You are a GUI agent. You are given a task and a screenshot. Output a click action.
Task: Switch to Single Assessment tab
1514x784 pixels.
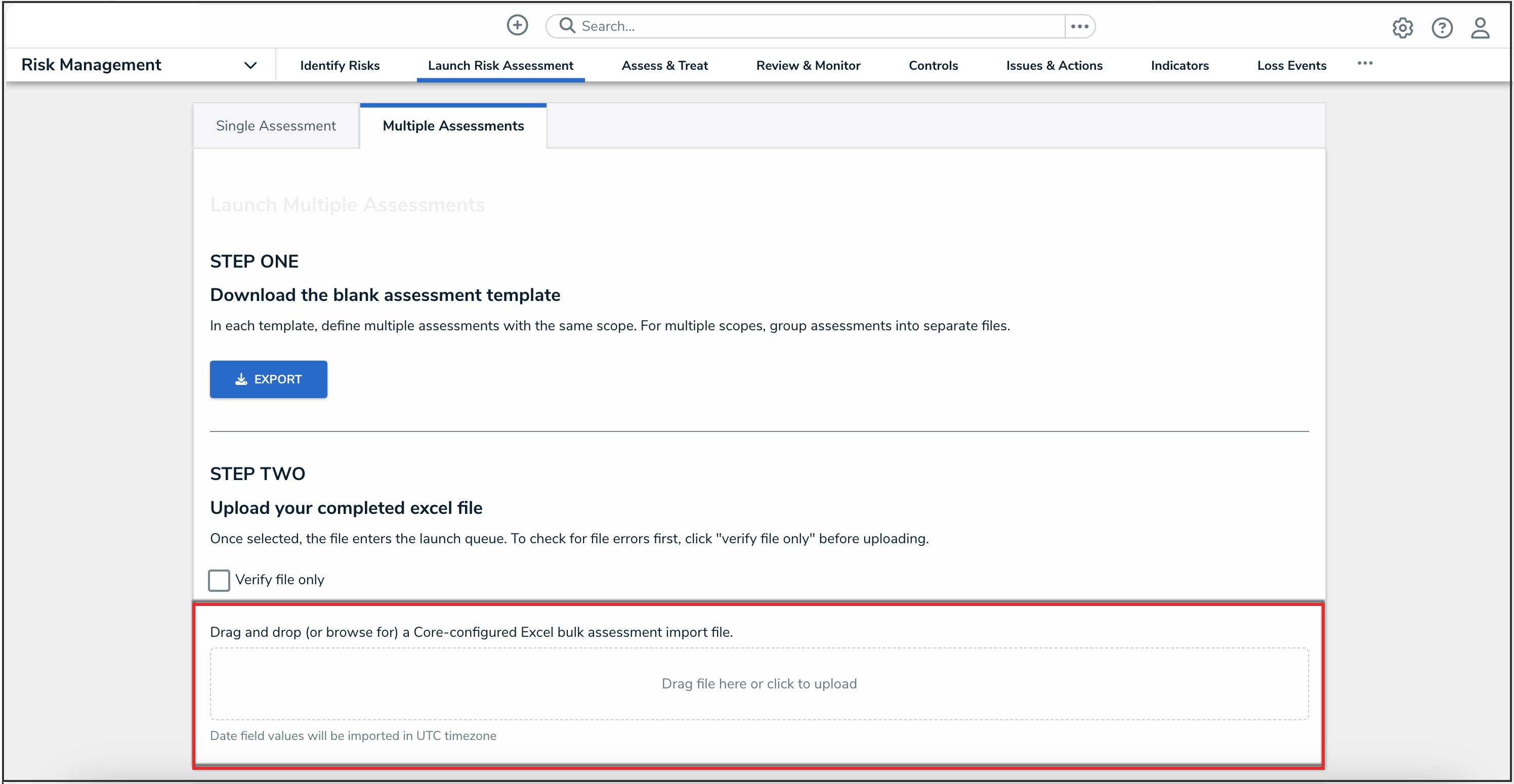point(276,126)
